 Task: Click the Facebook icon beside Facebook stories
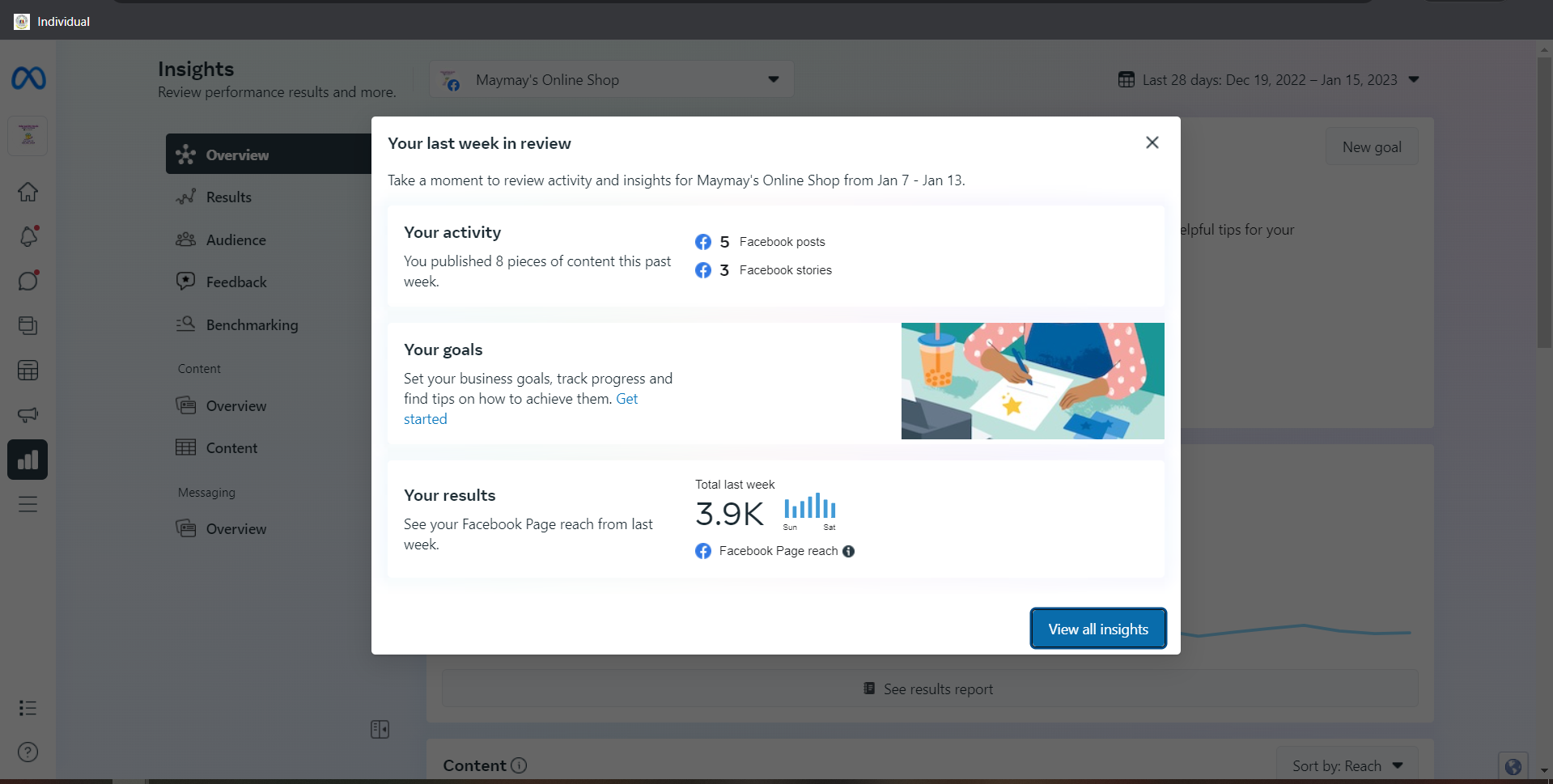(703, 270)
